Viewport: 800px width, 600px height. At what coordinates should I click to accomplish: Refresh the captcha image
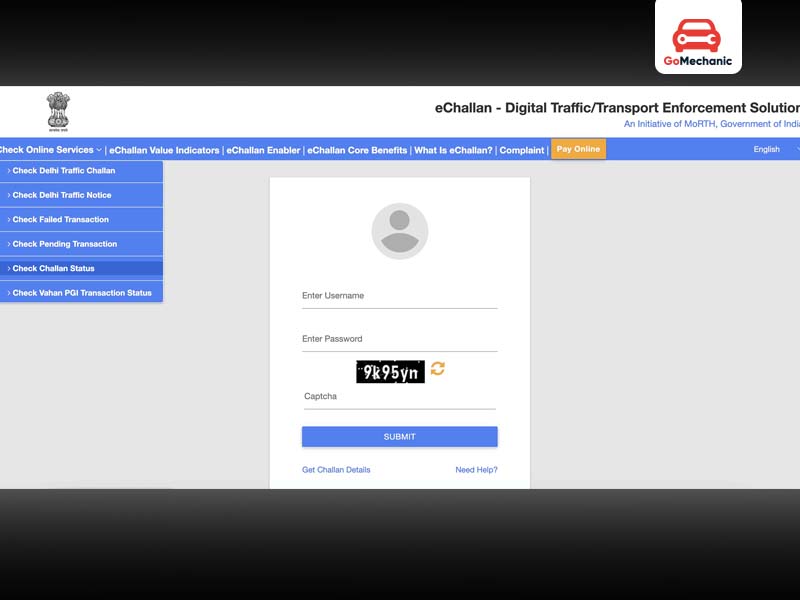tap(437, 370)
